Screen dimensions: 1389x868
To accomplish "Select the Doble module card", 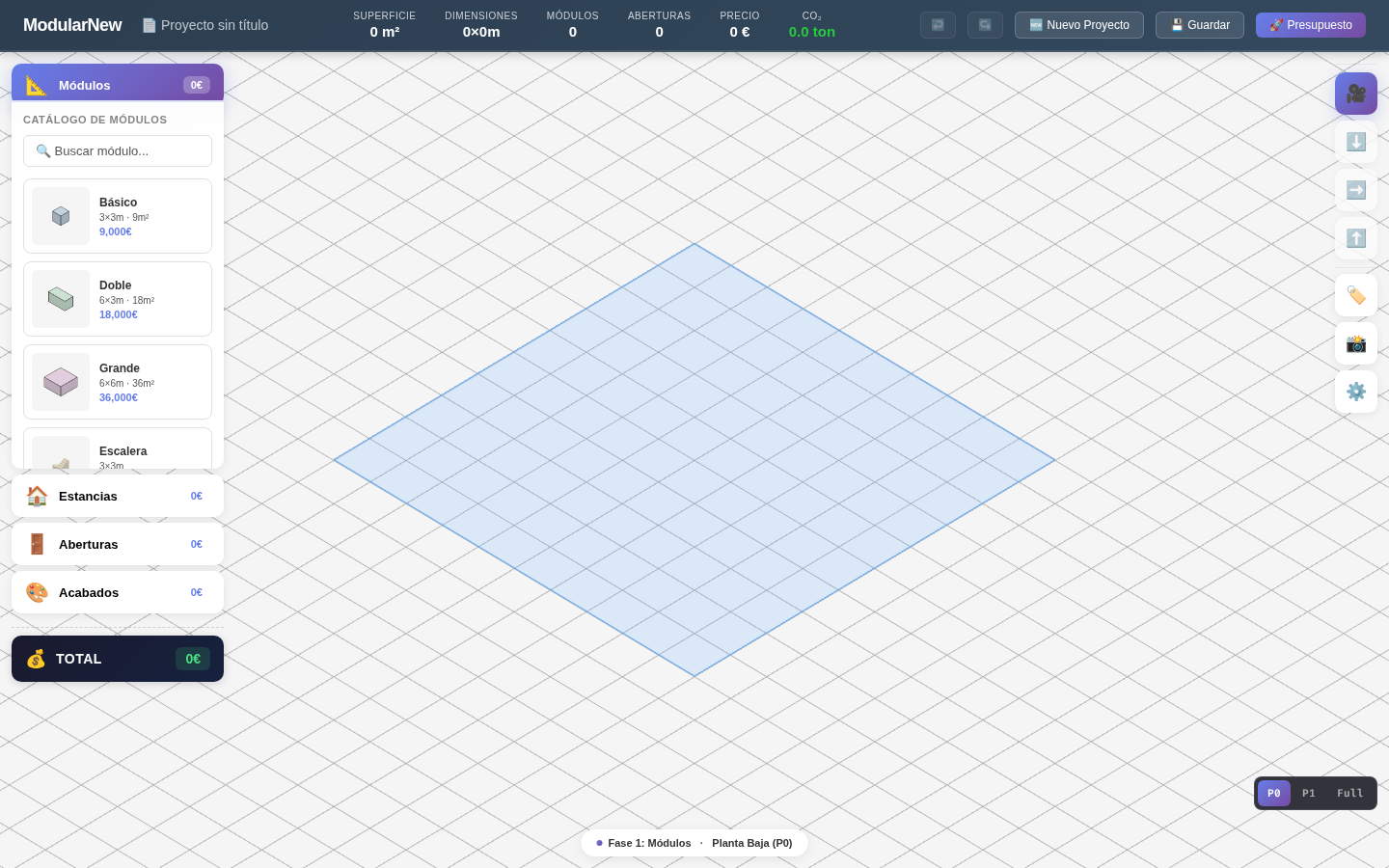I will [118, 299].
